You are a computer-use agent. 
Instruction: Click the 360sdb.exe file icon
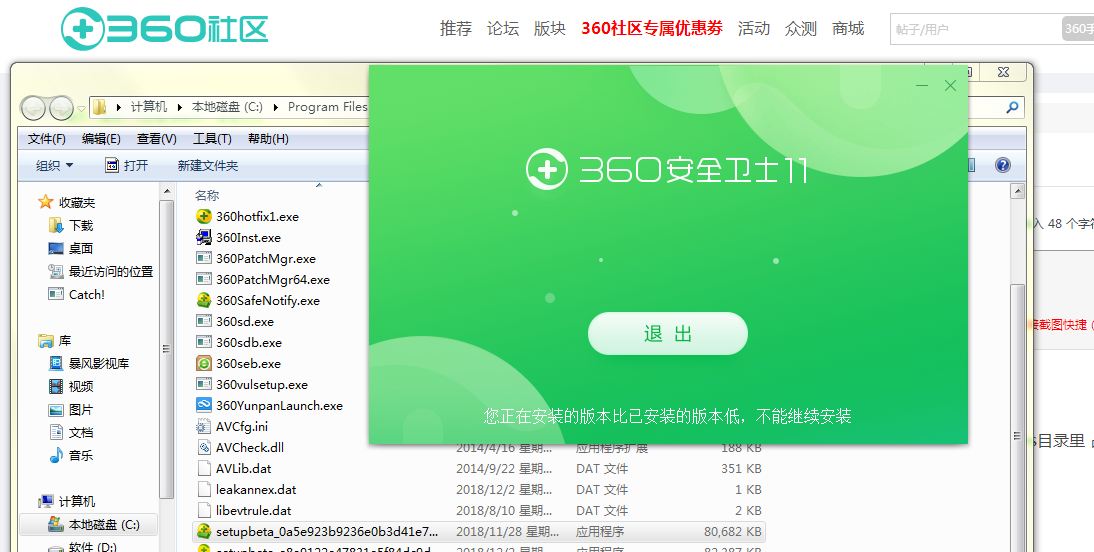click(x=204, y=342)
